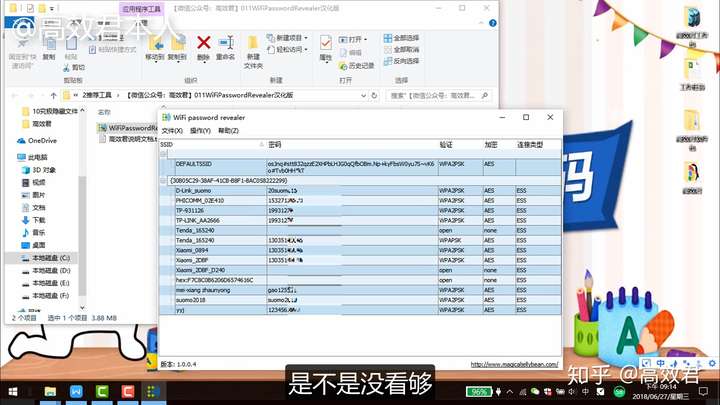Open 3D 对象 in the navigation pane
Screen dimensions: 720x405
[39, 170]
